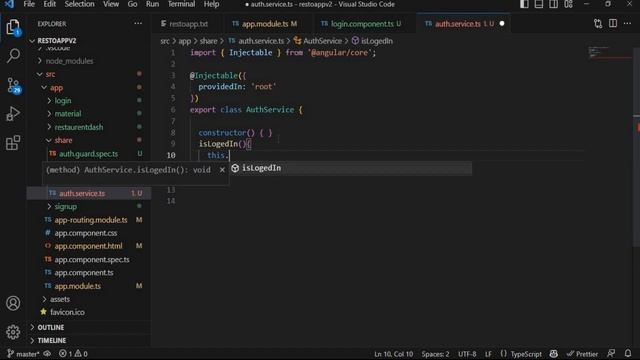Click the UTF-8 encoding selector
The height and width of the screenshot is (360, 640).
click(467, 354)
